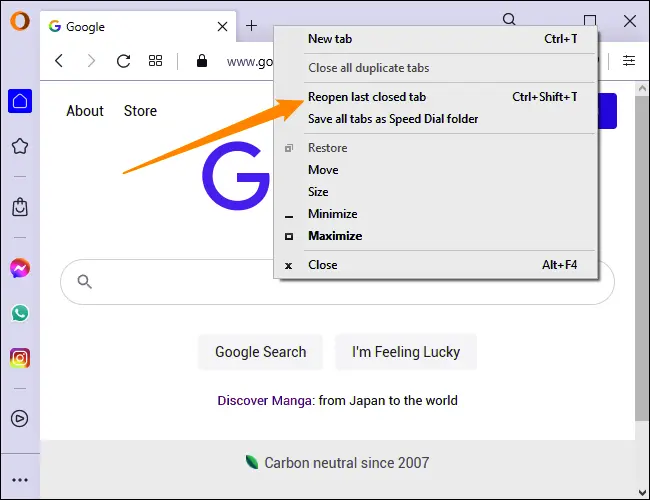
Task: Choose Save all tabs as Speed Dial folder
Action: coord(436,119)
